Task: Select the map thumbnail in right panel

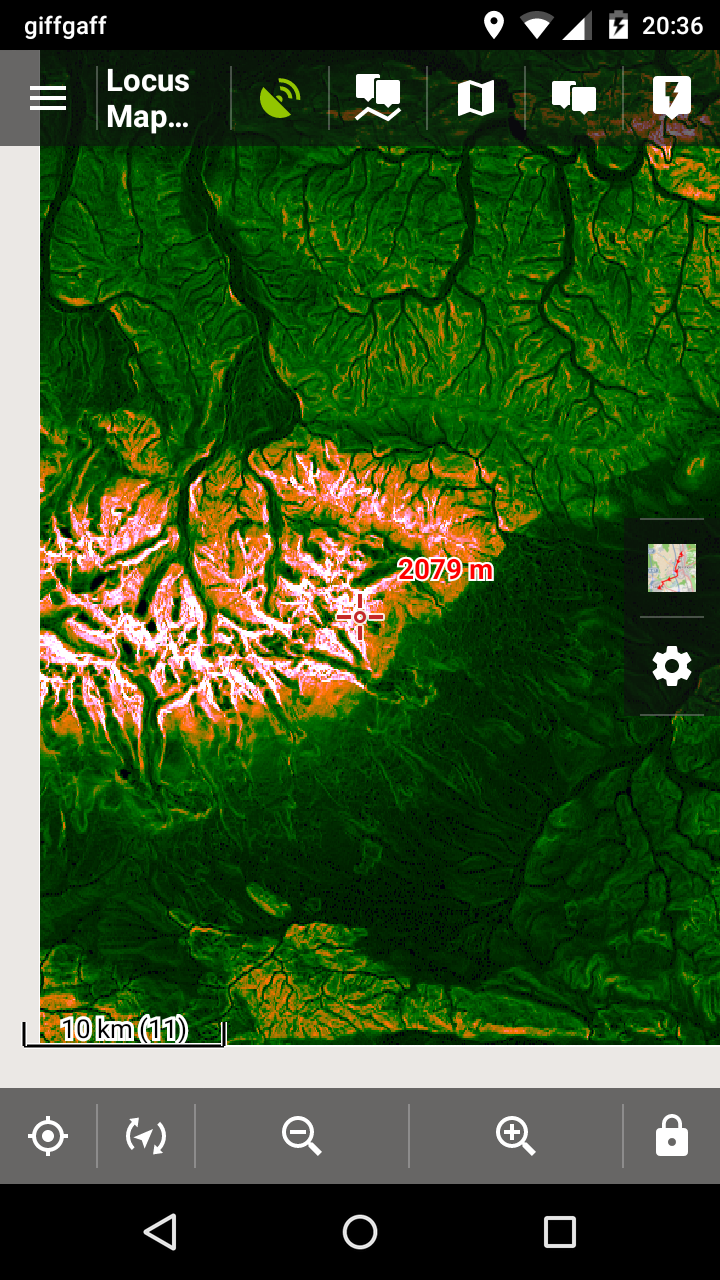Action: 672,568
